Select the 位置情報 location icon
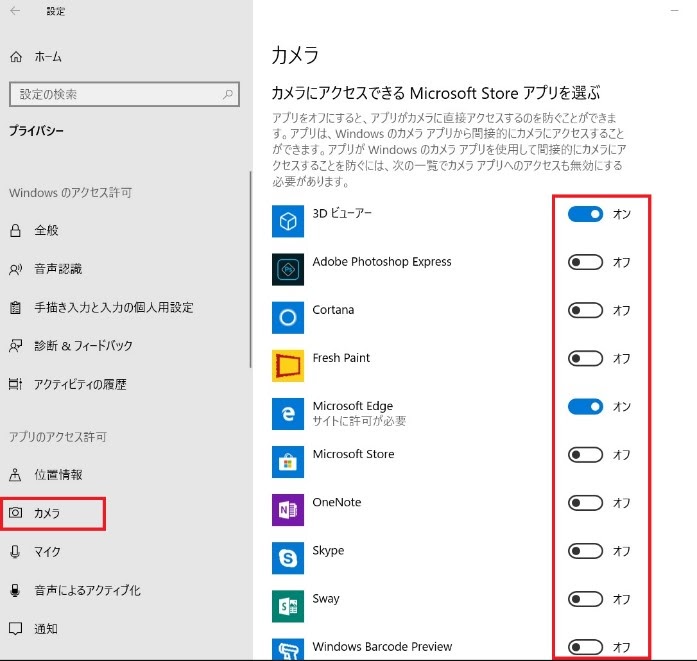 [16, 475]
